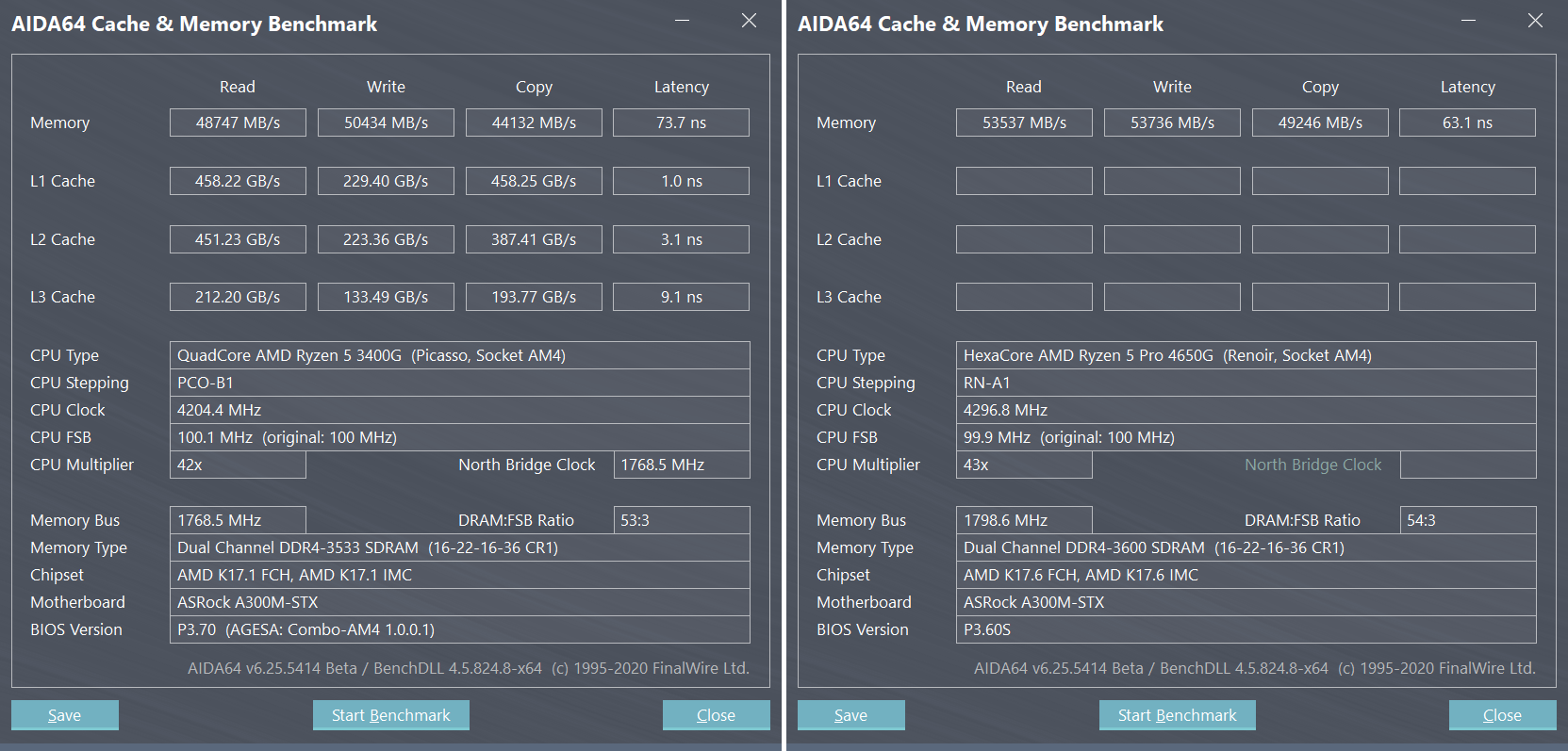
Task: Click the 53736 MB/s memory write field
Action: click(1172, 122)
